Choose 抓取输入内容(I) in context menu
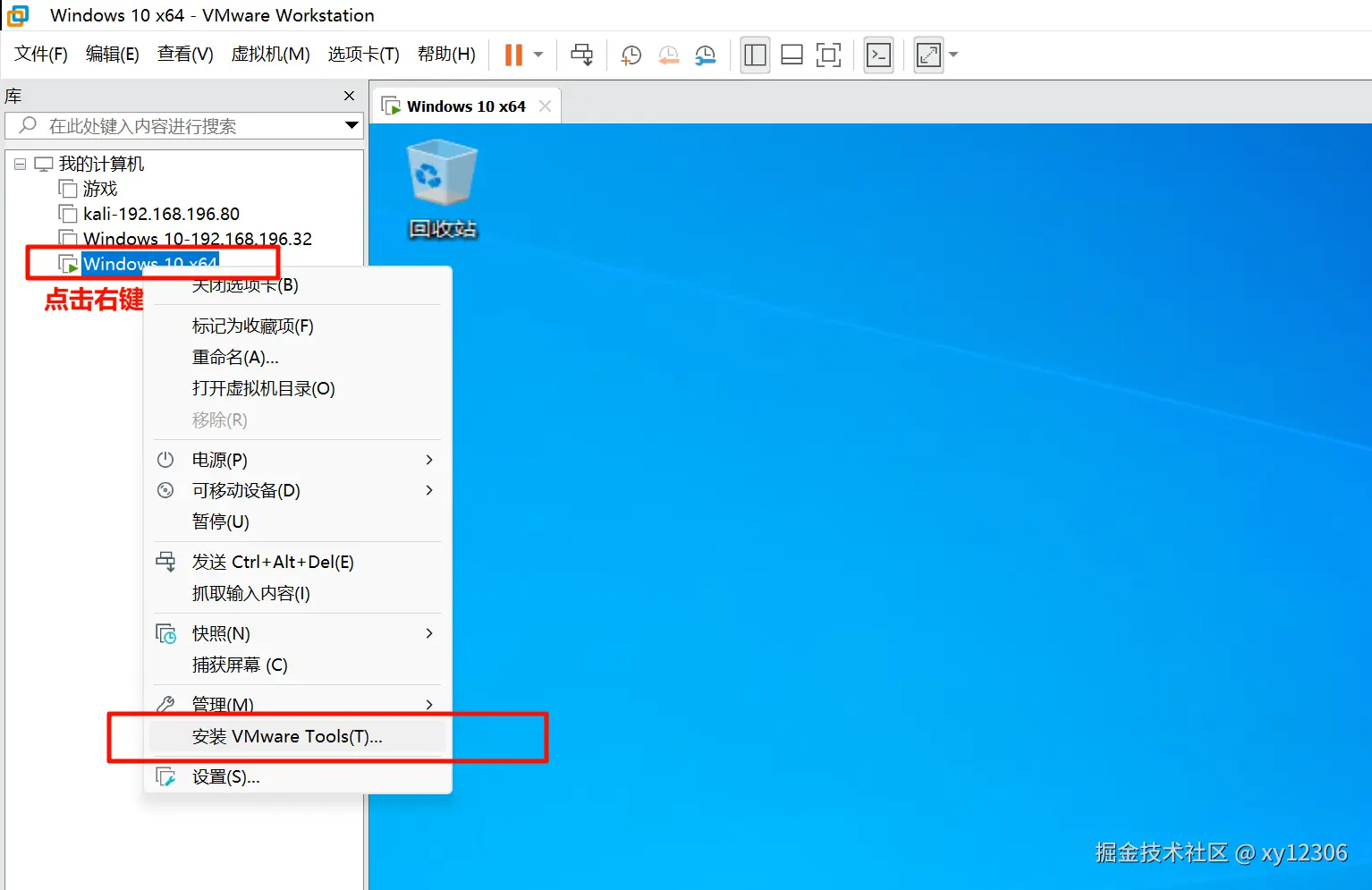 tap(298, 594)
